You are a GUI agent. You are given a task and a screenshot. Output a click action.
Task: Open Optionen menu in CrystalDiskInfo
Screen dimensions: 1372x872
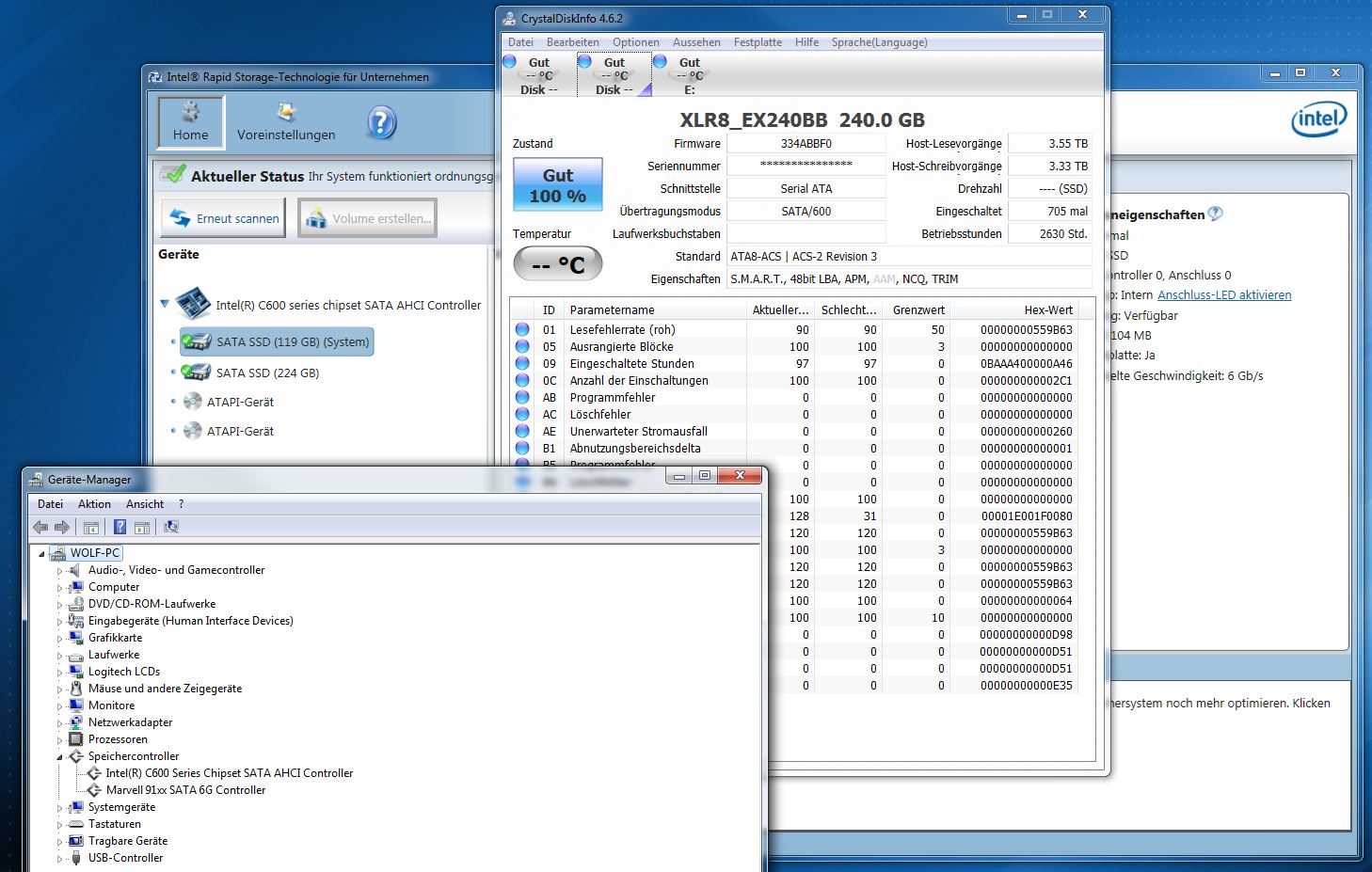pyautogui.click(x=636, y=42)
